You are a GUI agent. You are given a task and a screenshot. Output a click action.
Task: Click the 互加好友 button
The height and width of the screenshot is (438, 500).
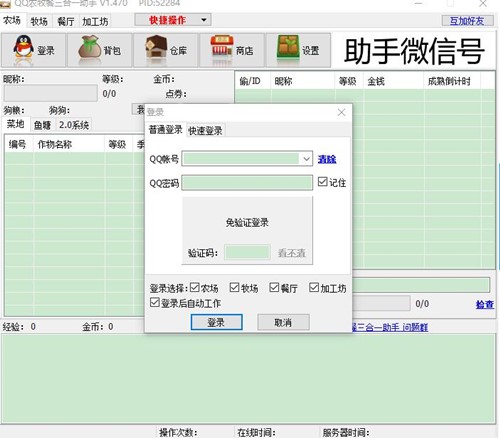coord(467,21)
